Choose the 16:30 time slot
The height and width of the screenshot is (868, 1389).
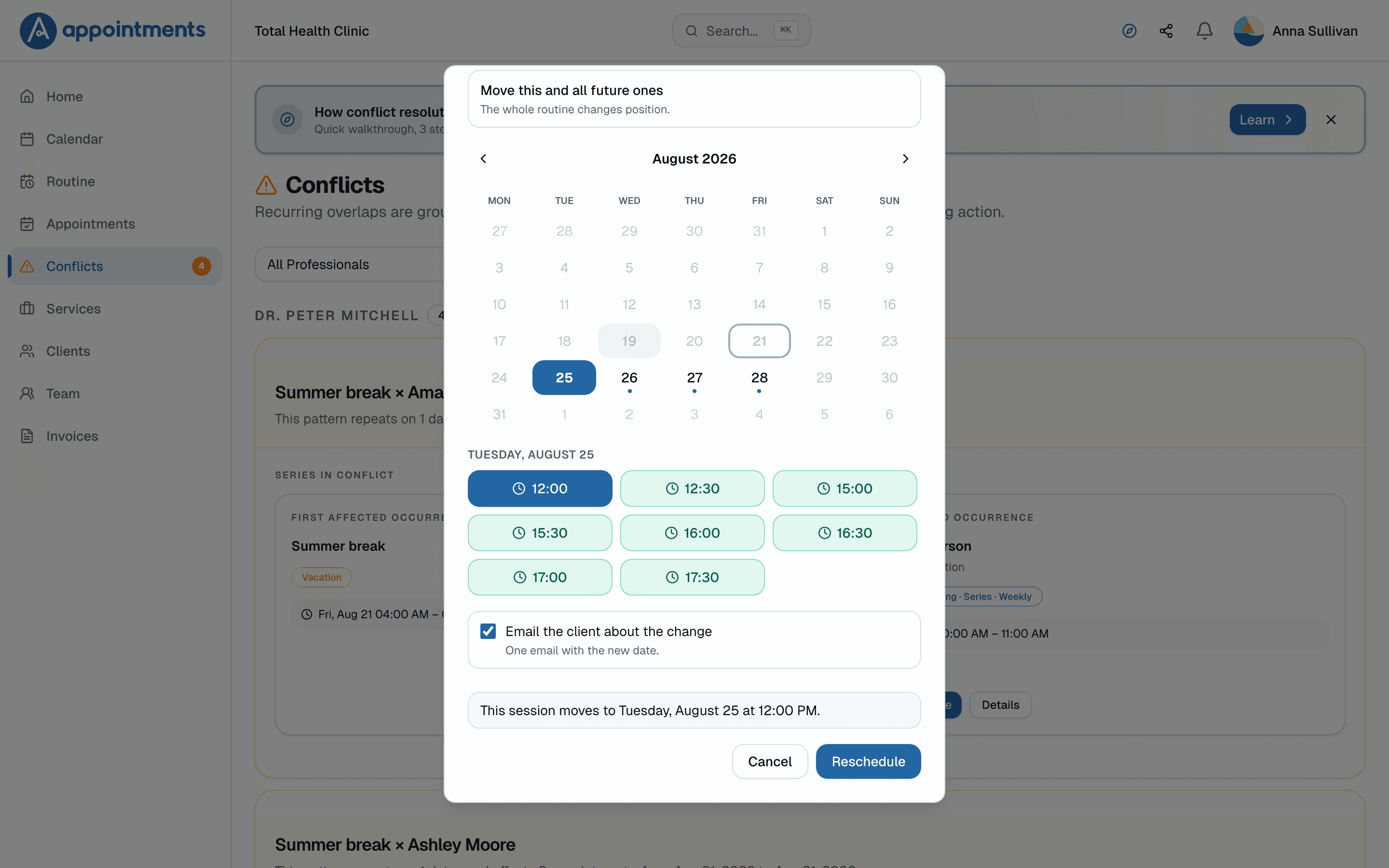pyautogui.click(x=844, y=533)
